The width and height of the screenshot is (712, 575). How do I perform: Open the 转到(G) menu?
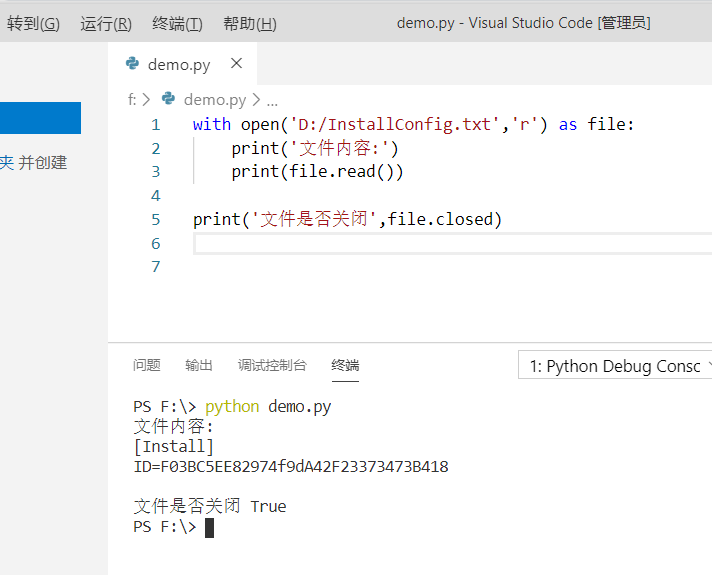point(33,23)
